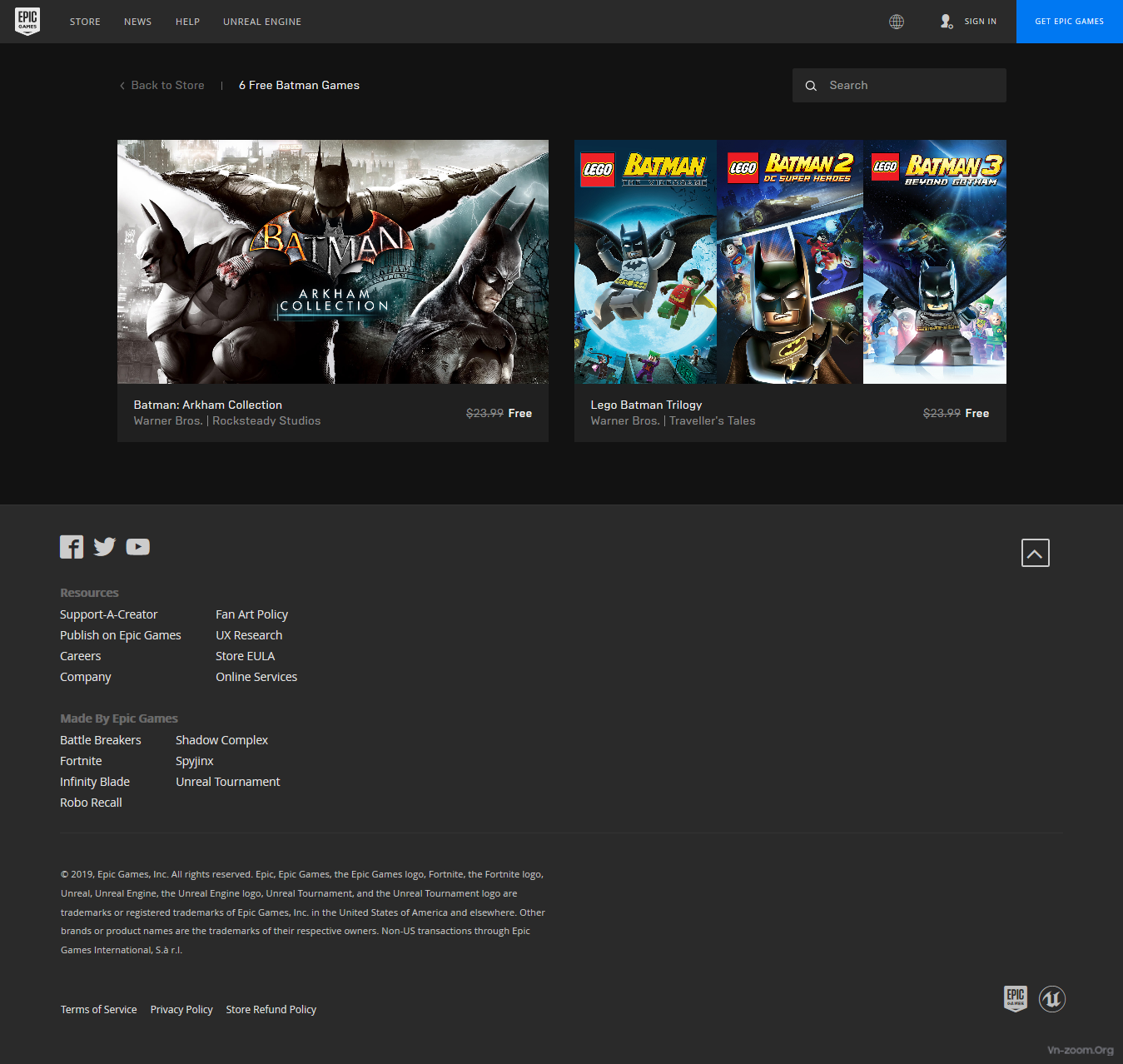The image size is (1123, 1064).
Task: Open Privacy Policy link
Action: click(x=181, y=1009)
